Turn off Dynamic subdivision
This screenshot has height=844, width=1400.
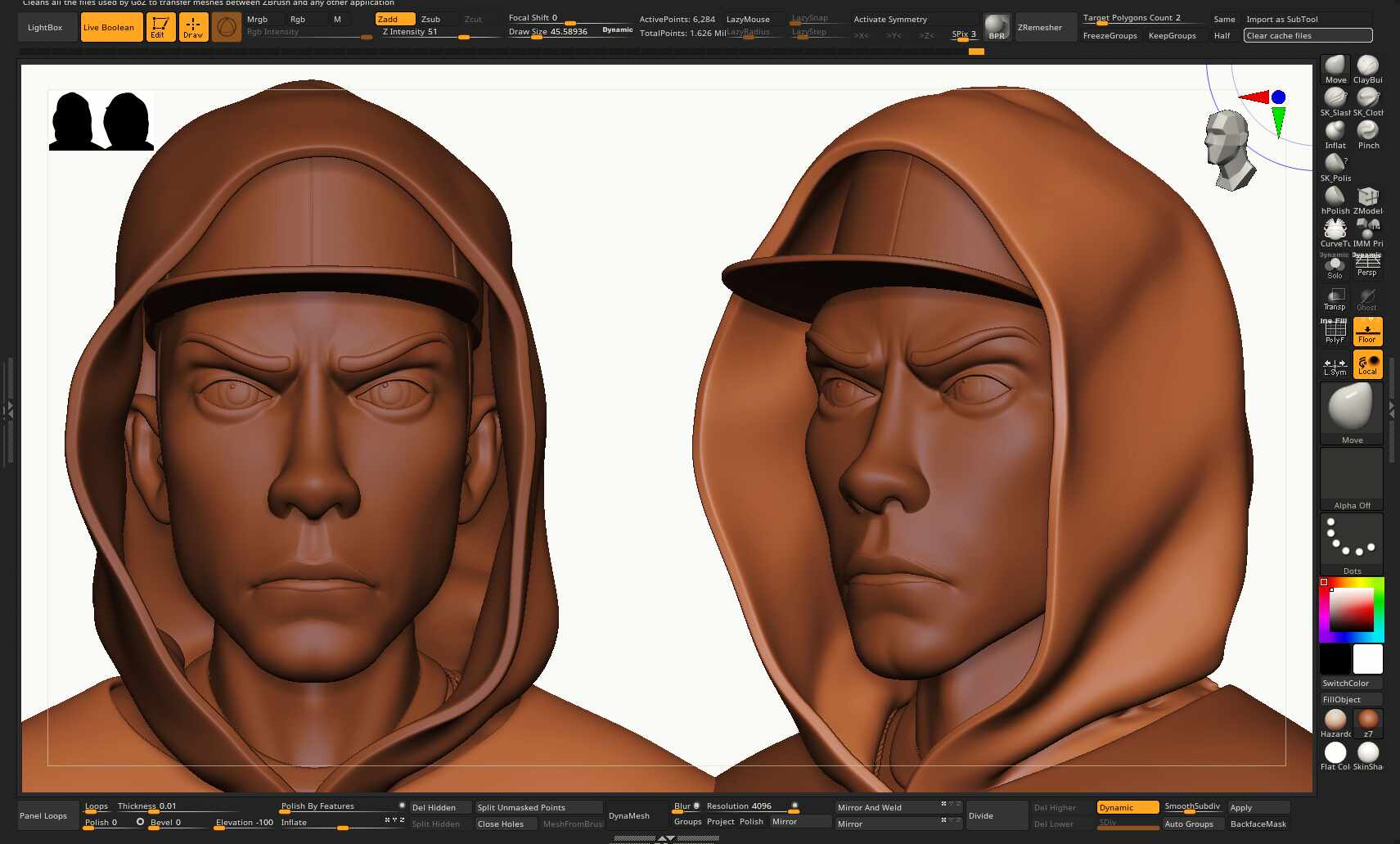pyautogui.click(x=1128, y=807)
